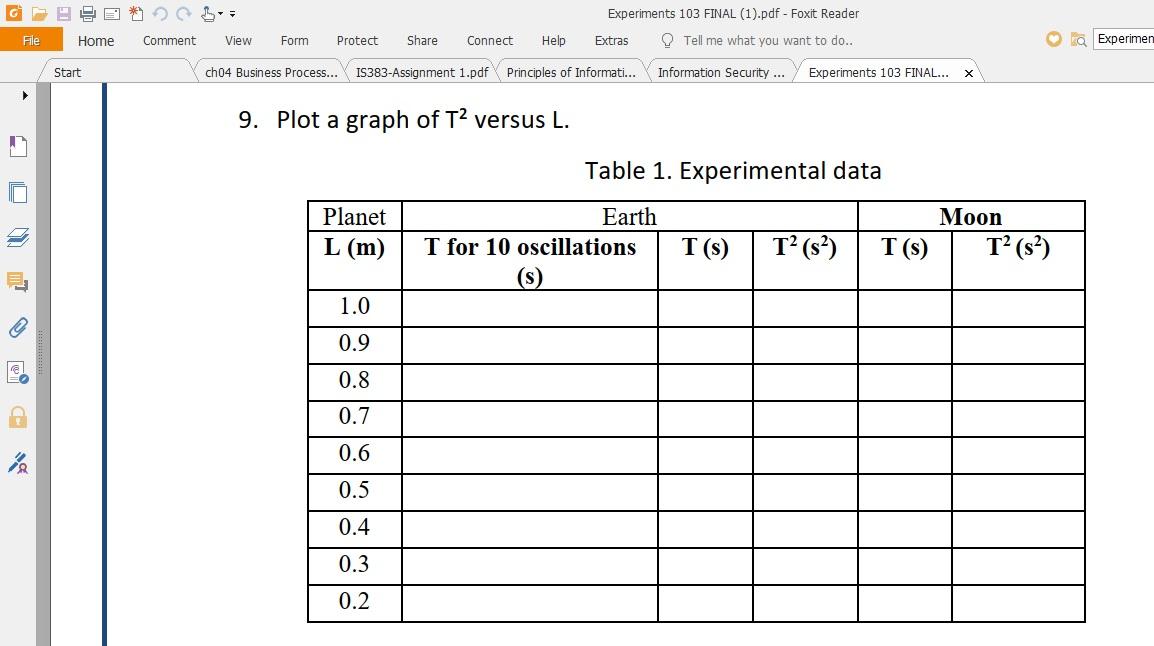Viewport: 1154px width, 646px height.
Task: Expand the navigation panel arrow
Action: click(x=25, y=95)
